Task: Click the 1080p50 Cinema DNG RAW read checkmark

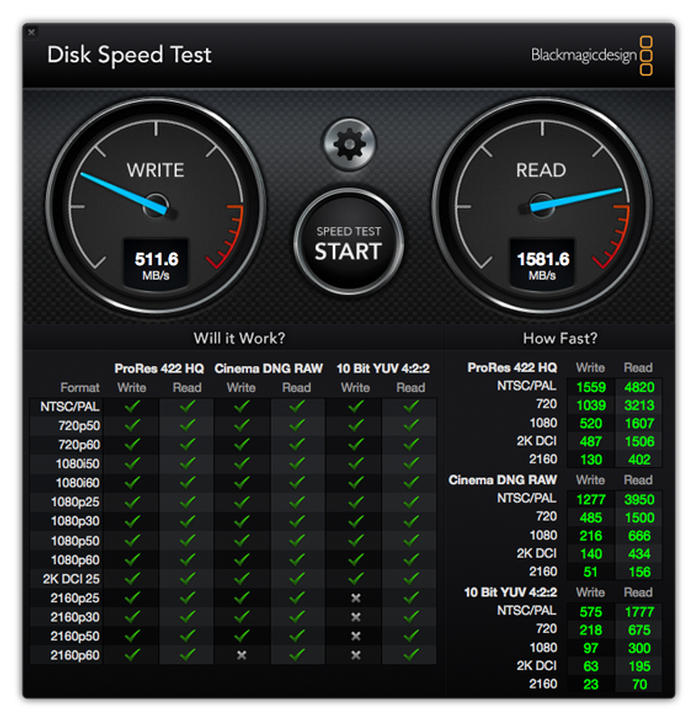Action: [x=296, y=541]
